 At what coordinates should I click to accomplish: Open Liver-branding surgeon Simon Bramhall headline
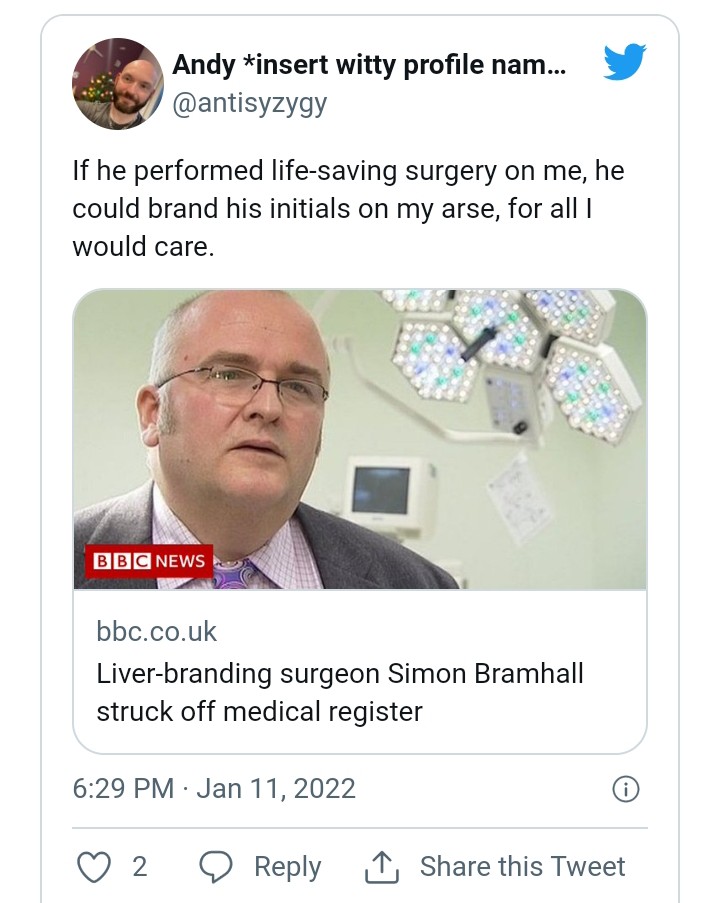point(340,692)
